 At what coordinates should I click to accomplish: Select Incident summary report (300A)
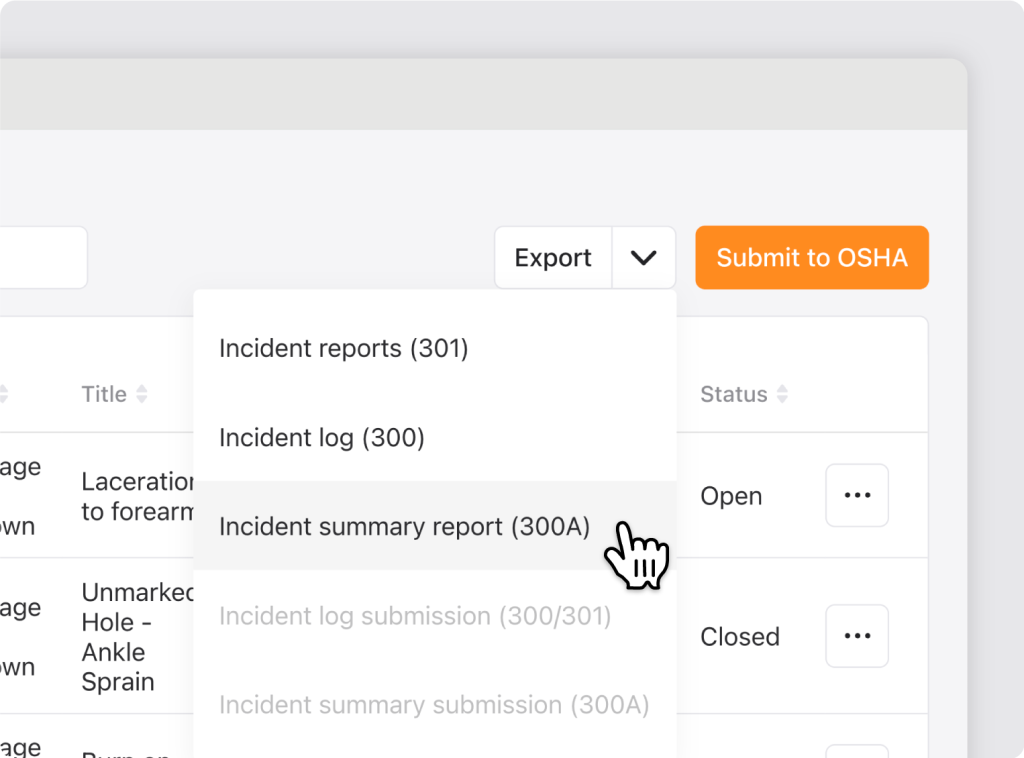click(404, 526)
